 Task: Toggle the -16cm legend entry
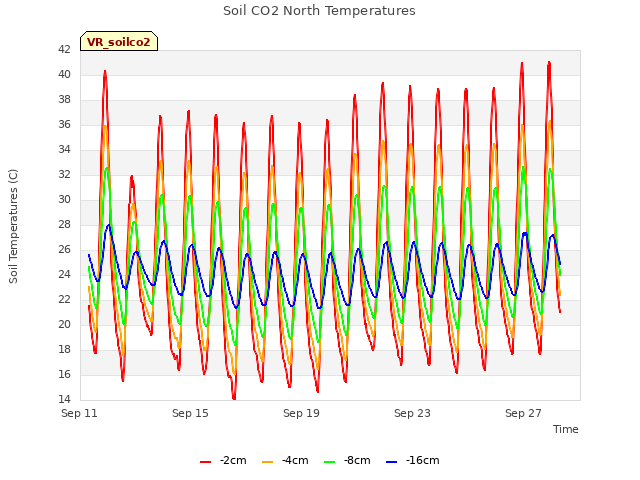click(x=412, y=460)
